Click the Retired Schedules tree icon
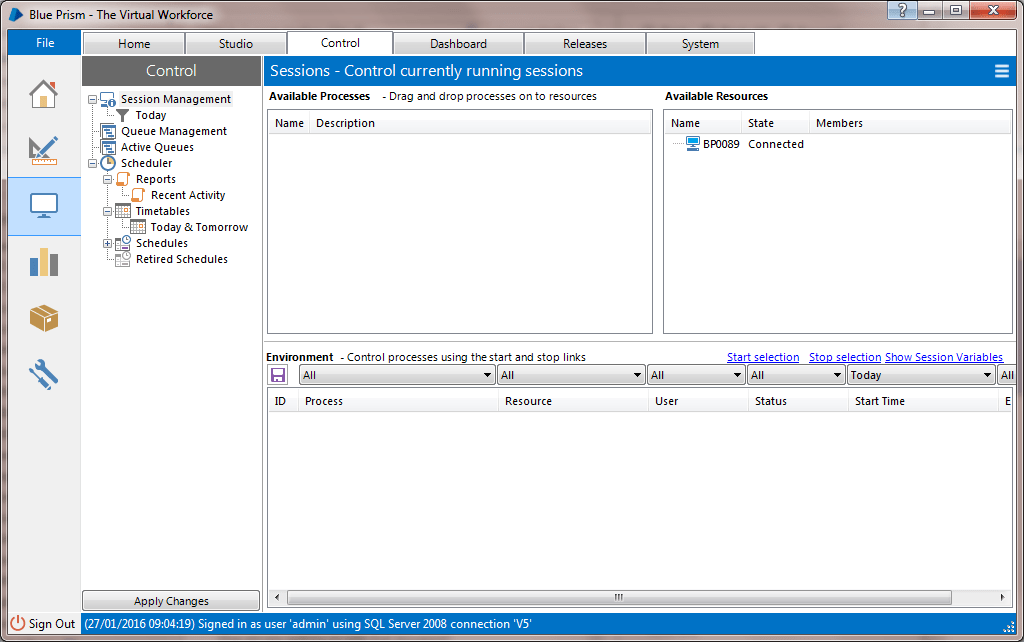Image resolution: width=1024 pixels, height=642 pixels. tap(123, 259)
